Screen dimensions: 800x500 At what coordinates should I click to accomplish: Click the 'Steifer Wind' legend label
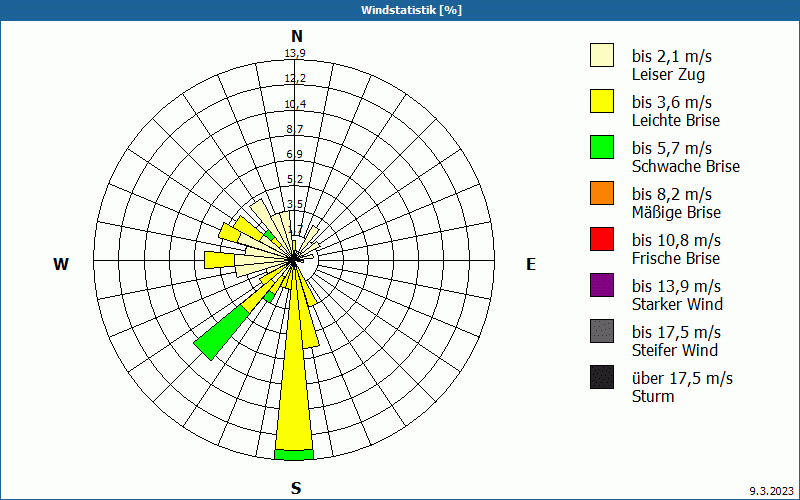(674, 350)
